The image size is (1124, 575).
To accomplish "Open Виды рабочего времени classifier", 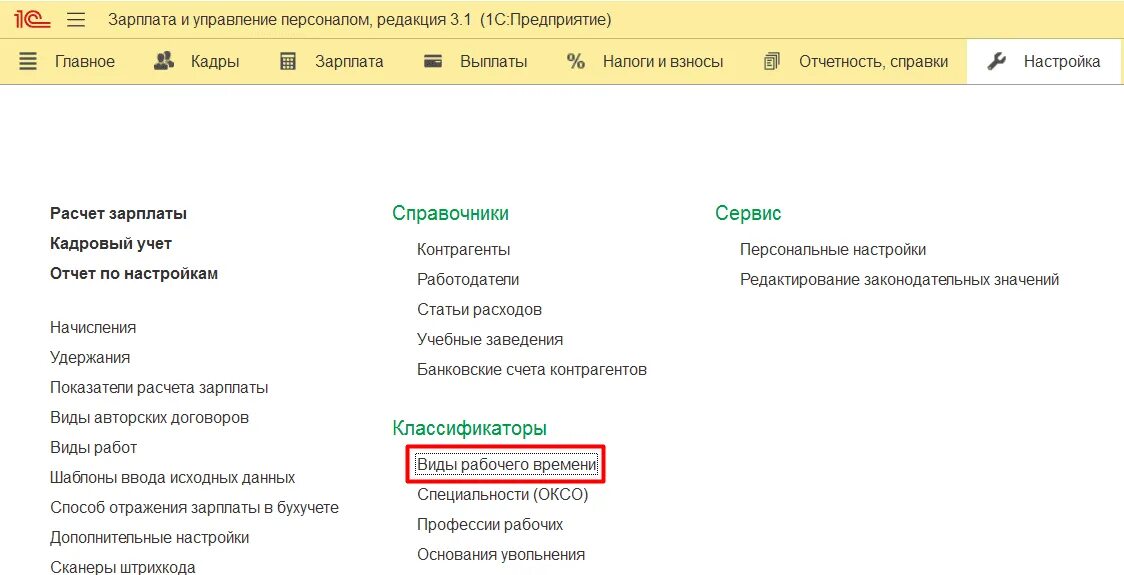I will tap(507, 465).
